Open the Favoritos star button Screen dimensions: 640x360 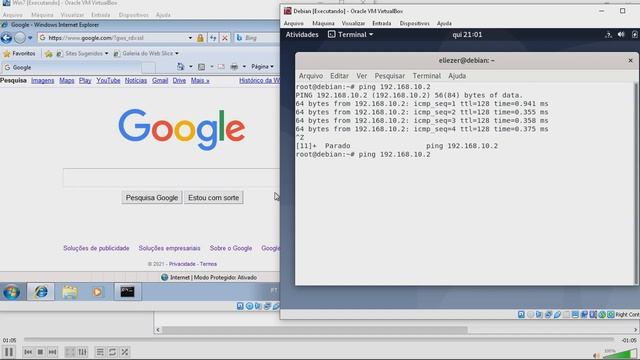[x=19, y=53]
